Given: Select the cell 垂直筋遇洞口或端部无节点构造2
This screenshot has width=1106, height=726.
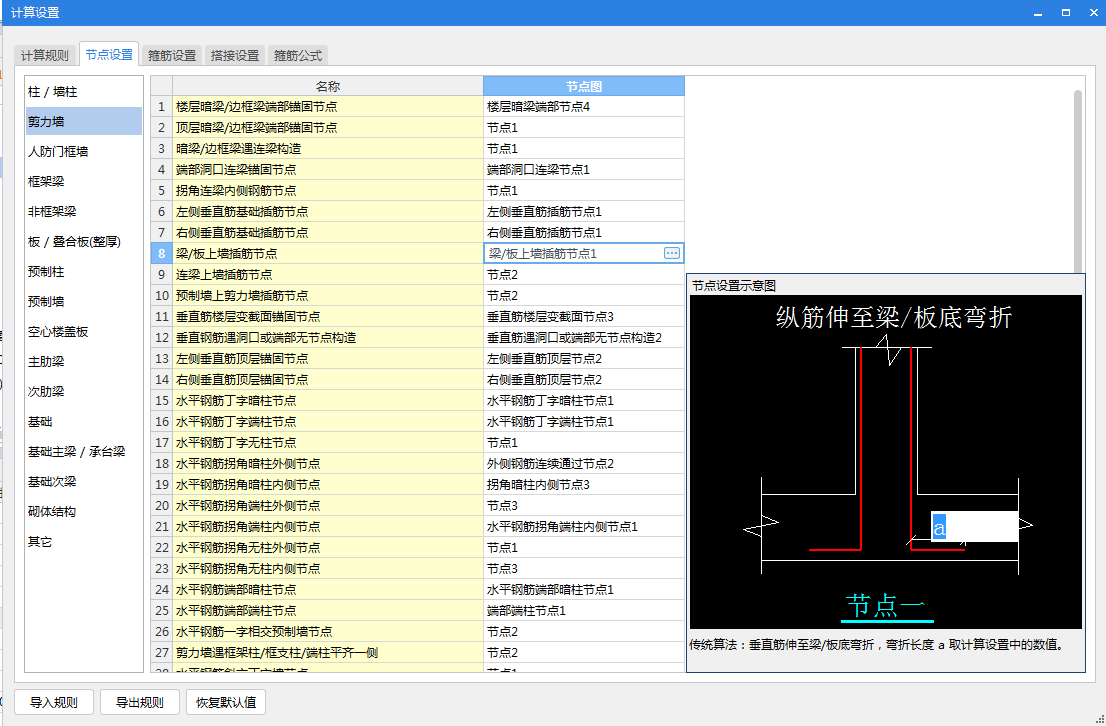Looking at the screenshot, I should click(x=584, y=338).
